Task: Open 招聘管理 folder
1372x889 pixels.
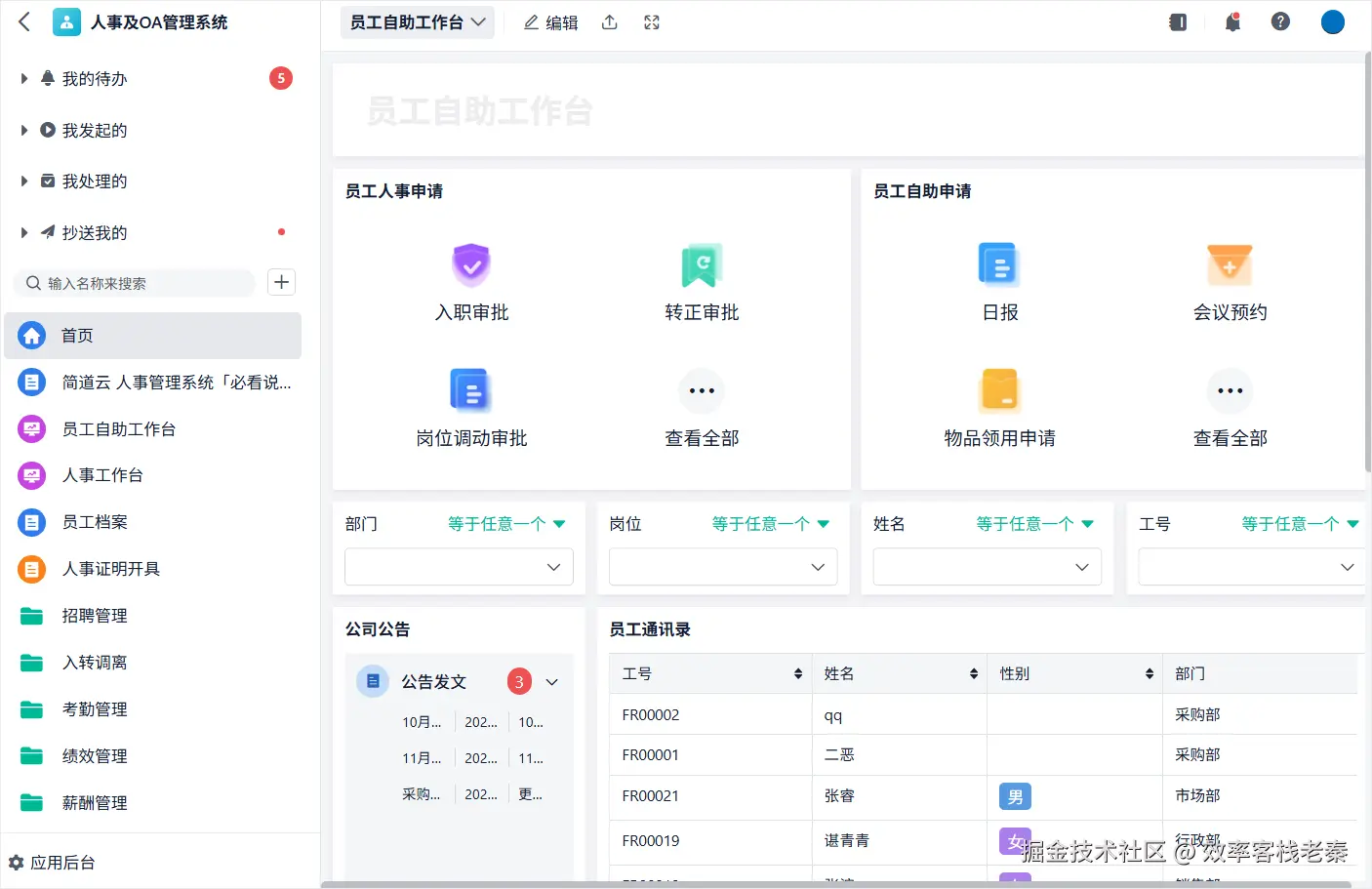Action: pos(153,616)
